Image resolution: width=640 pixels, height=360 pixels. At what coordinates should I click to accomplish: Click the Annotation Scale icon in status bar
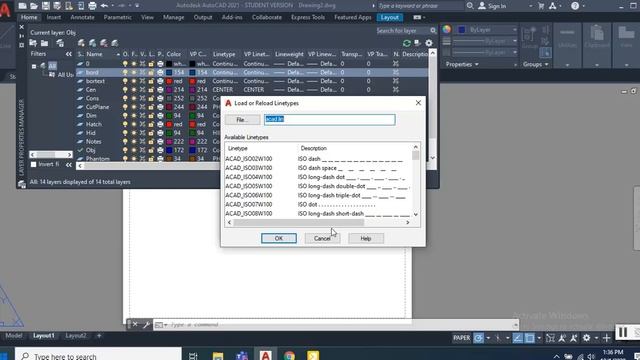click(562, 338)
